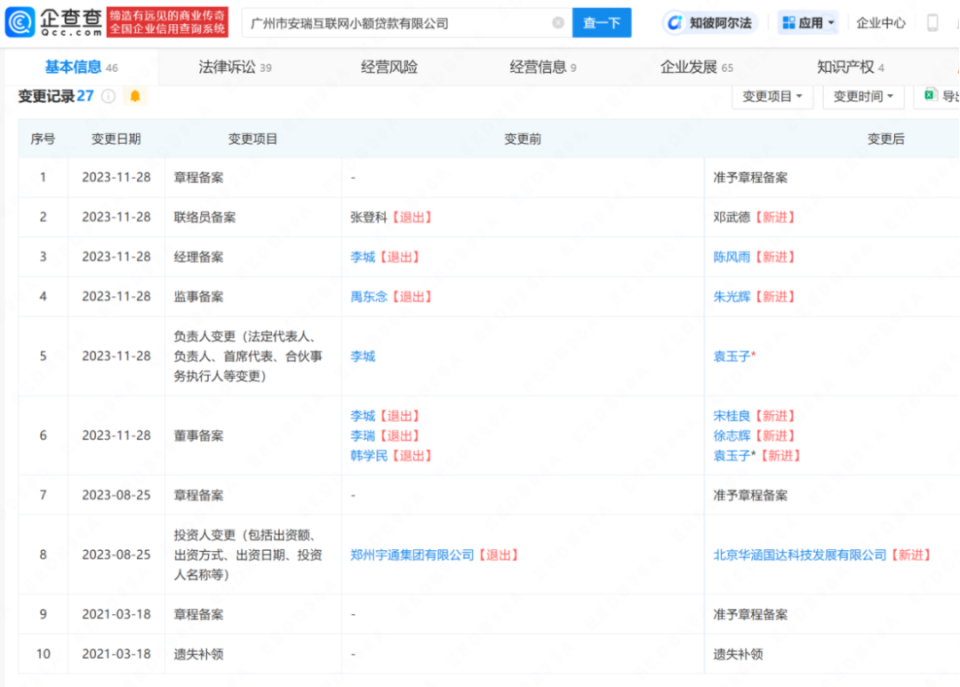This screenshot has height=687, width=960.
Task: Click the 变更记录 27 section heading
Action: coord(56,96)
